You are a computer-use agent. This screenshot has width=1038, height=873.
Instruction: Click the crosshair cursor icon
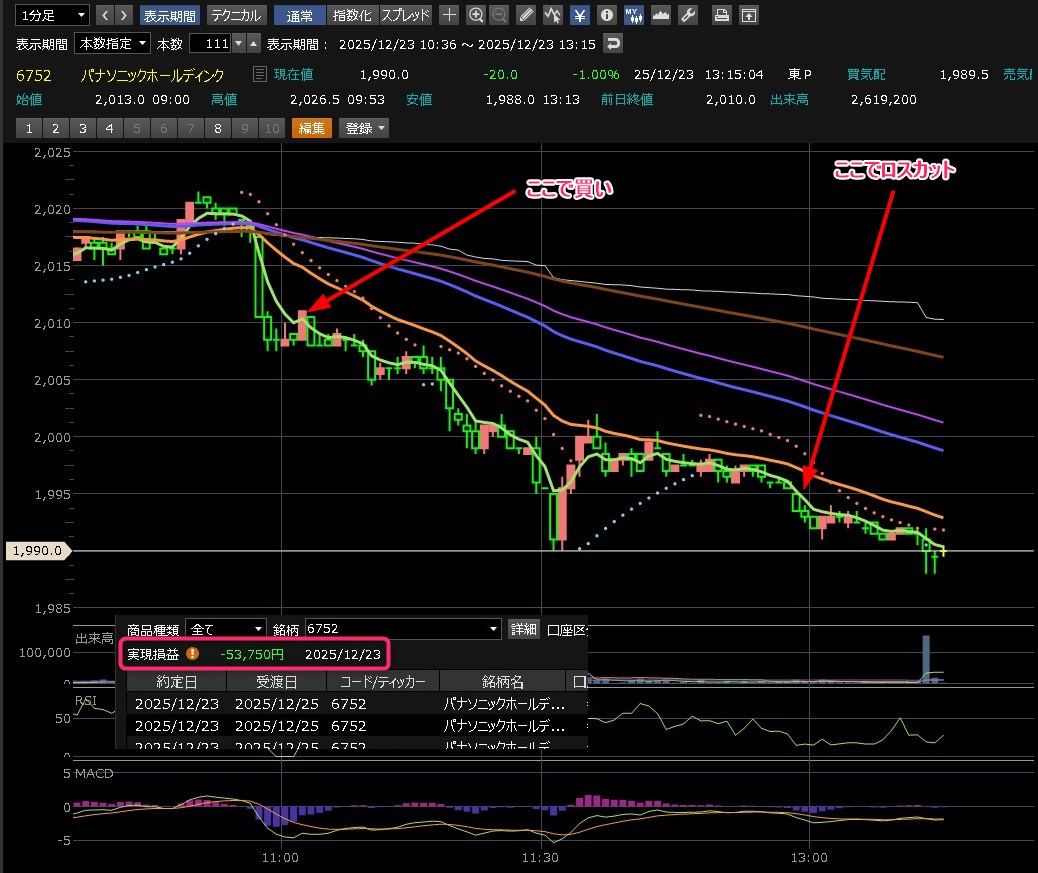pos(450,15)
